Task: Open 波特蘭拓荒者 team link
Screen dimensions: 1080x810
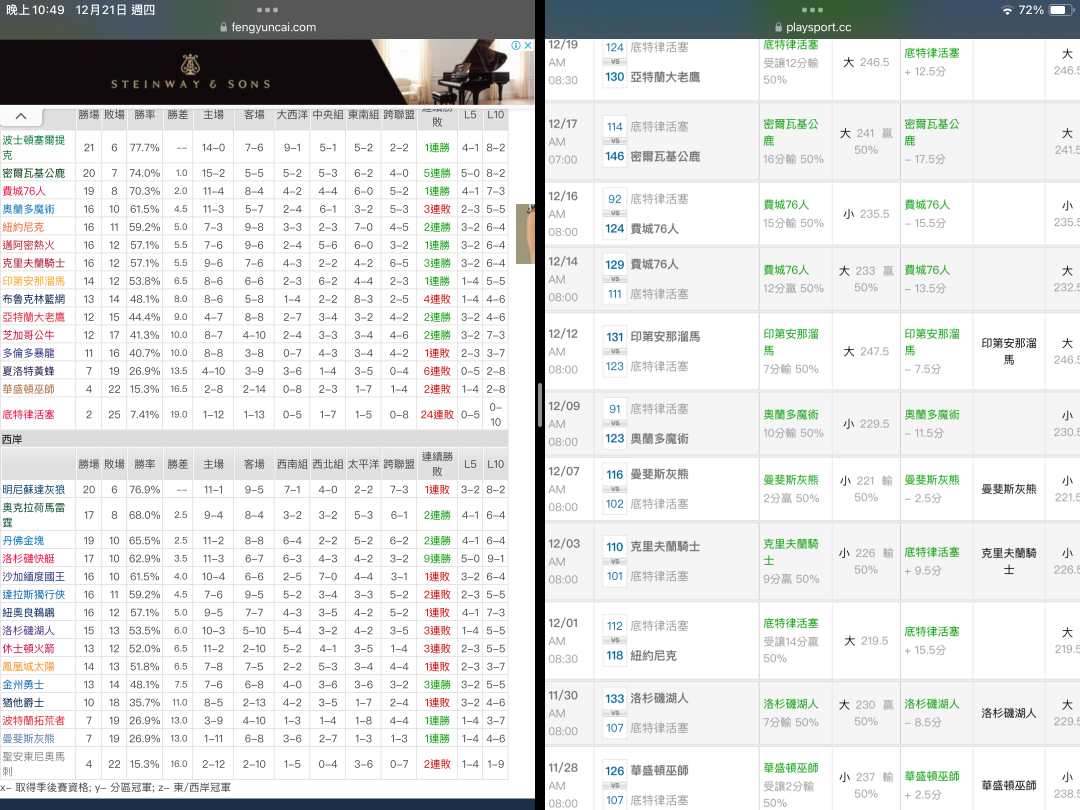Action: [34, 720]
